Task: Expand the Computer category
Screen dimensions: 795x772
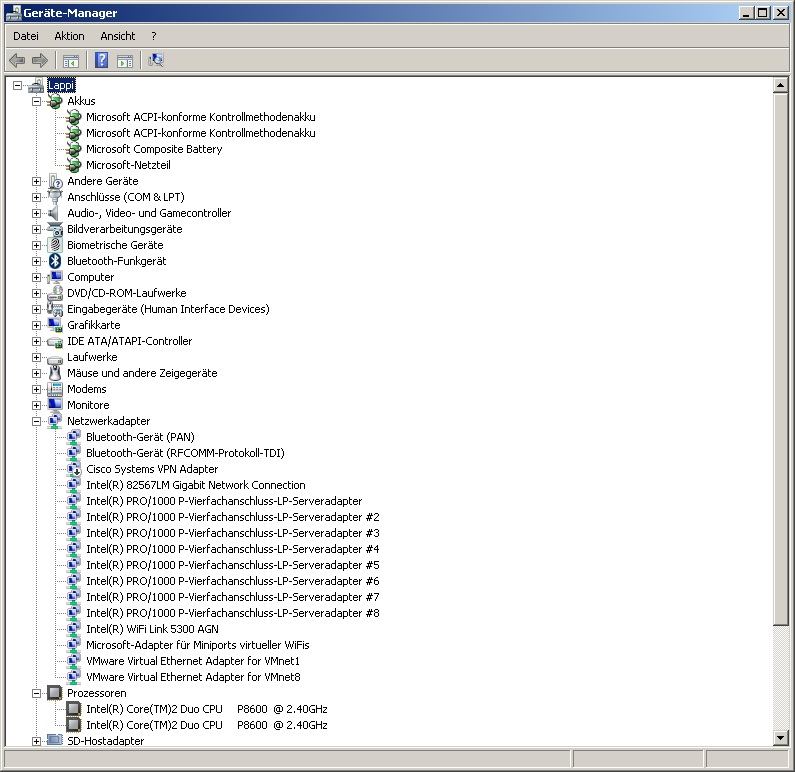Action: click(37, 277)
